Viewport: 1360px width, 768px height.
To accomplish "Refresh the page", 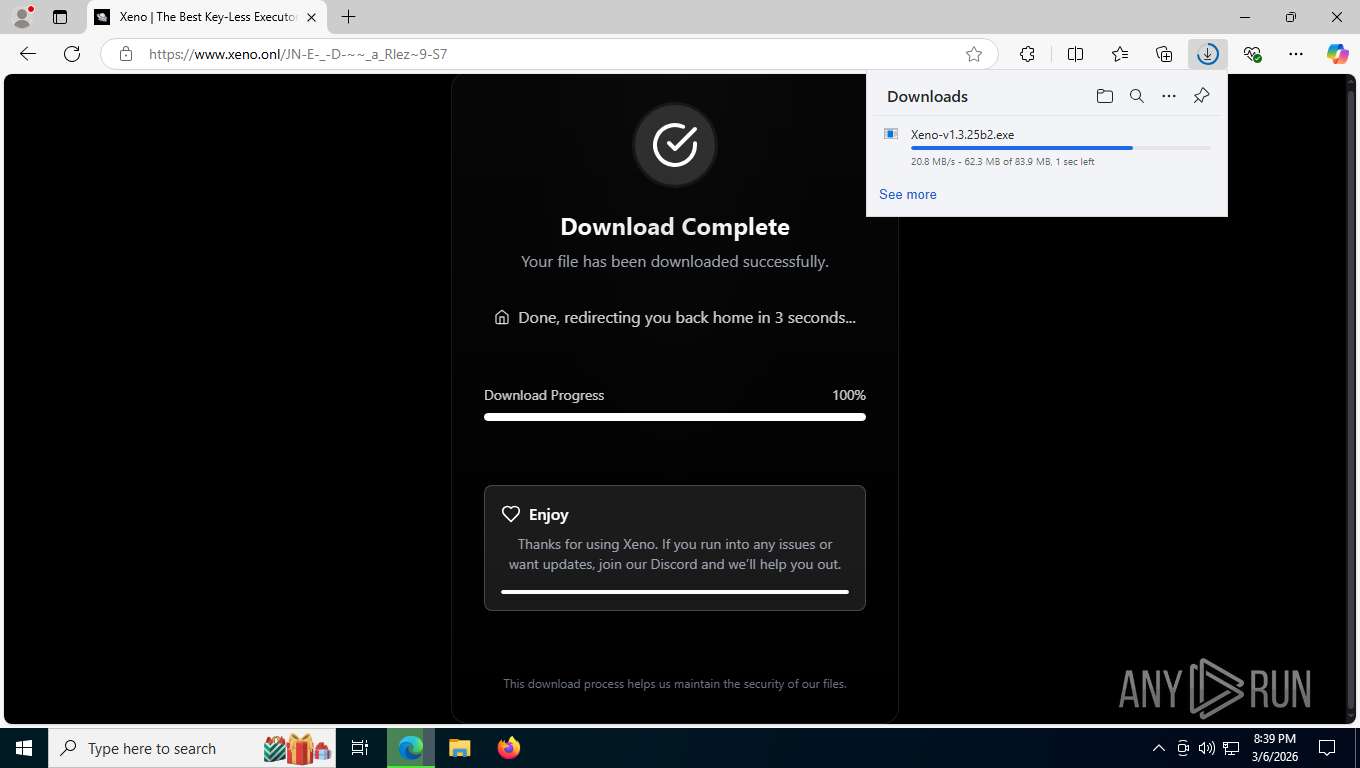I will [72, 54].
